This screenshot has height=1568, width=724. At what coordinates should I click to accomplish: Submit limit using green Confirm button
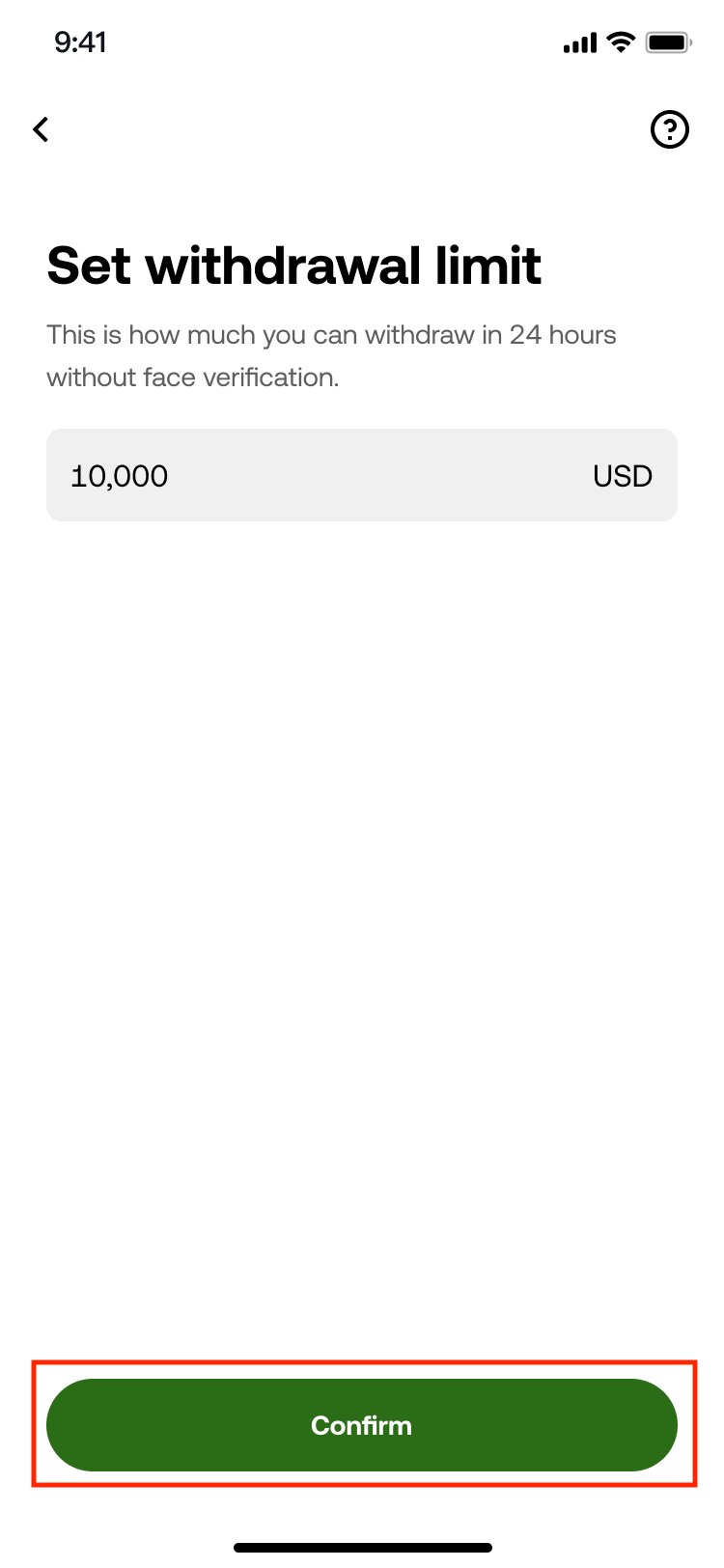[362, 1425]
